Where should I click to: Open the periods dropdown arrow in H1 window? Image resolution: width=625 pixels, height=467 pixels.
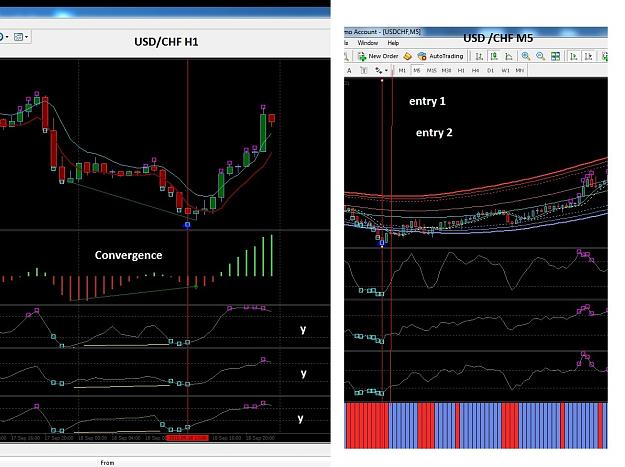[7, 37]
